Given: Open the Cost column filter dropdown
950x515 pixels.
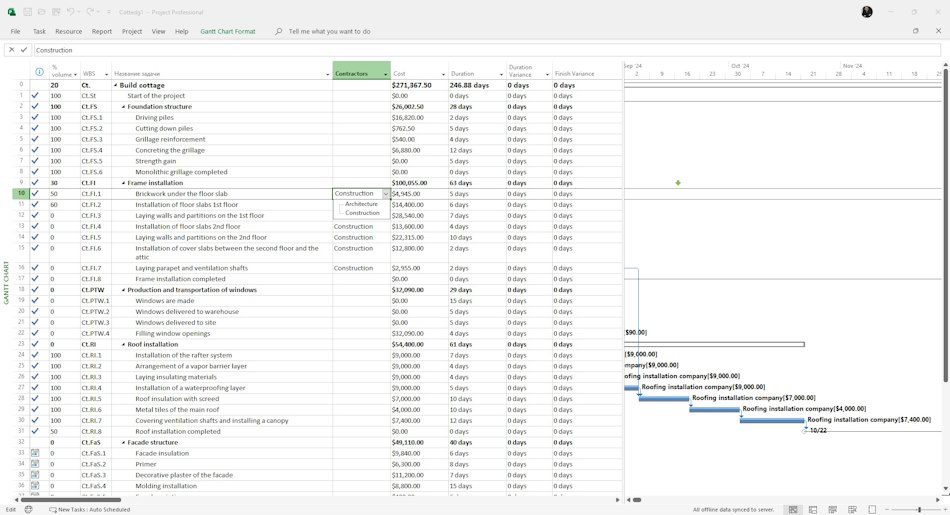Looking at the screenshot, I should pyautogui.click(x=443, y=74).
